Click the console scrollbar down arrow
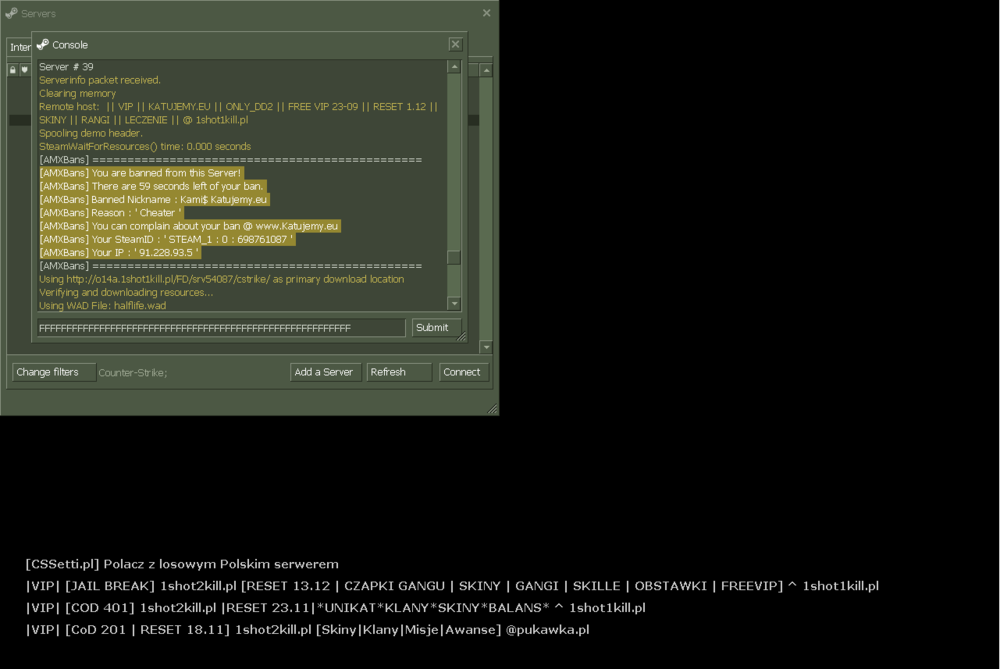 pos(454,304)
